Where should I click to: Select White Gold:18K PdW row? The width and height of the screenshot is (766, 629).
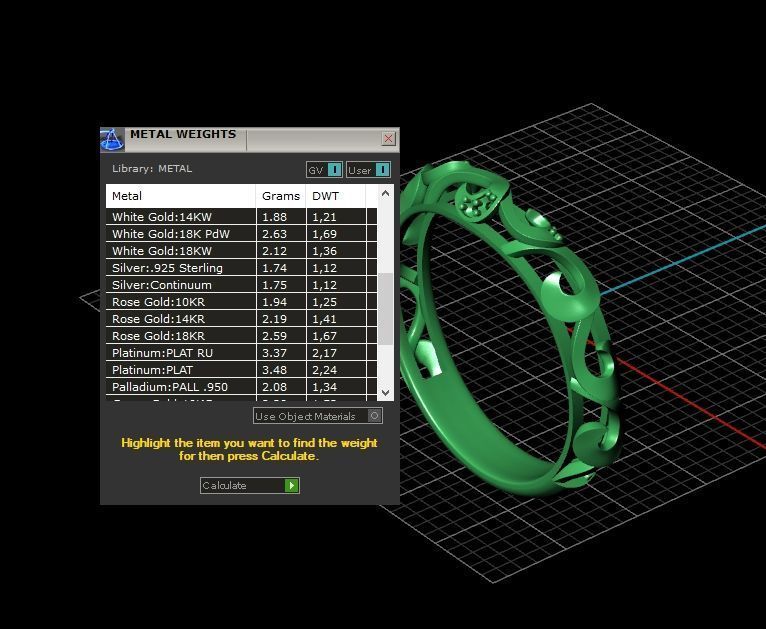tap(241, 234)
